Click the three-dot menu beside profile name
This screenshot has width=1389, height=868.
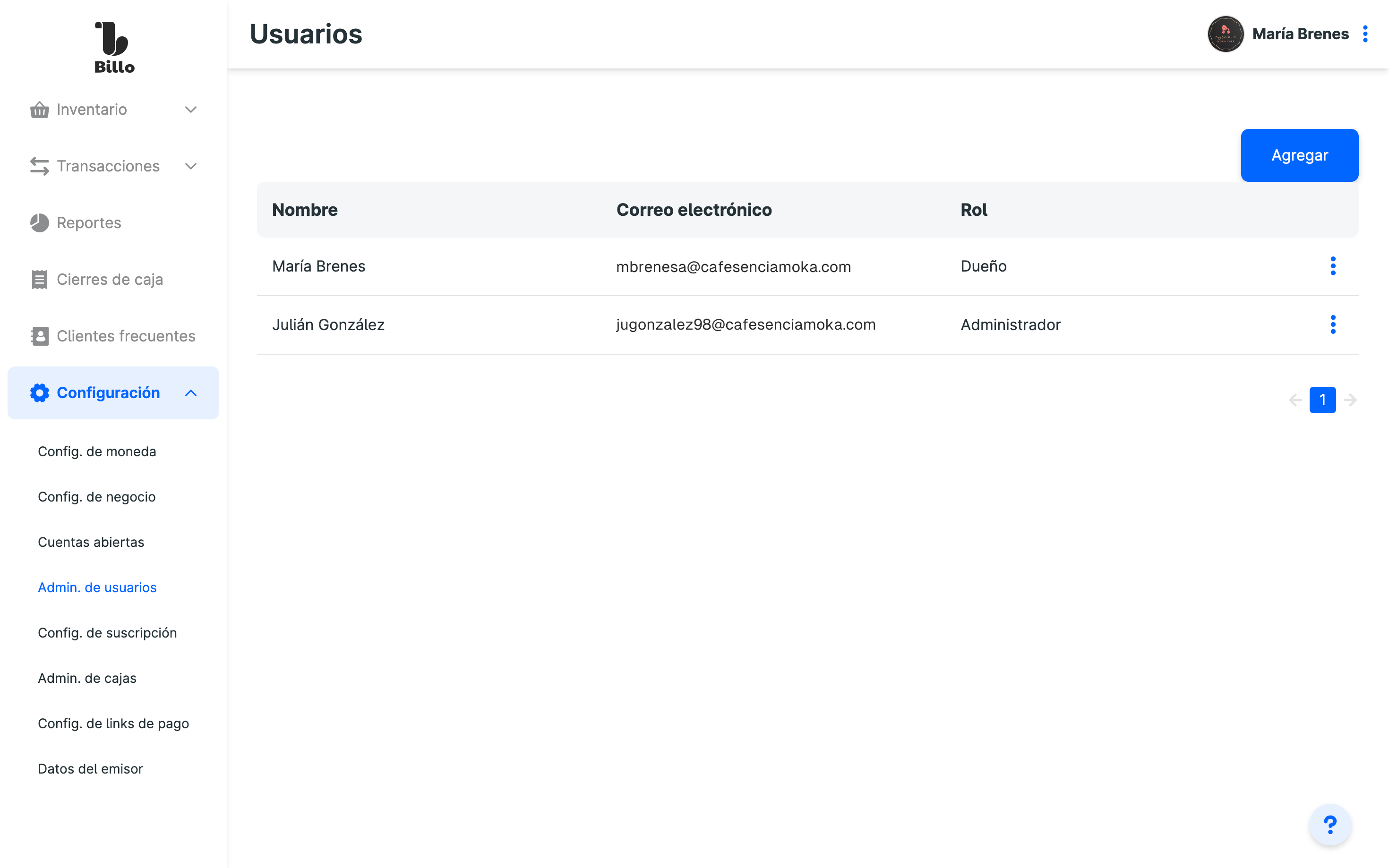(x=1365, y=34)
